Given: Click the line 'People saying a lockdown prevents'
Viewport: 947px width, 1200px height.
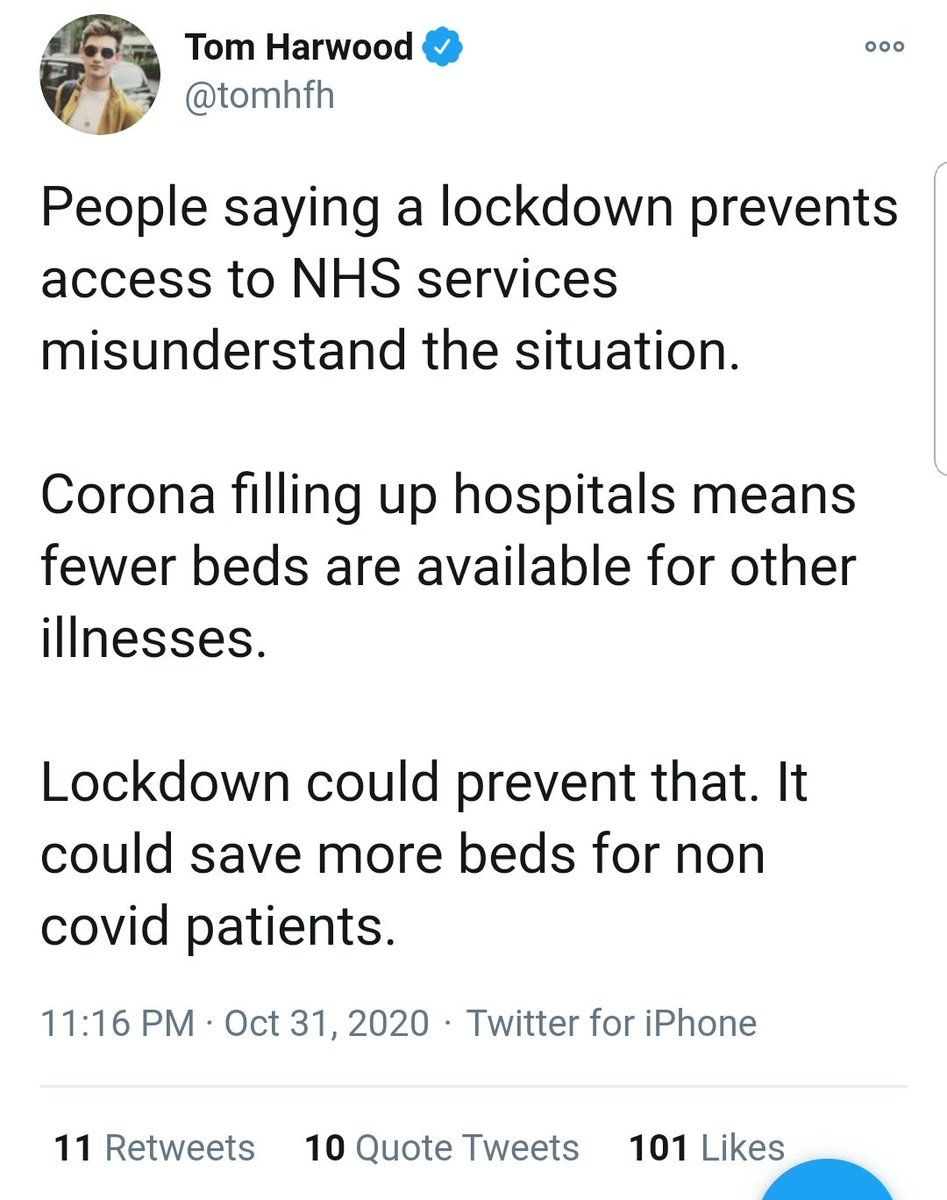Looking at the screenshot, I should pos(469,211).
